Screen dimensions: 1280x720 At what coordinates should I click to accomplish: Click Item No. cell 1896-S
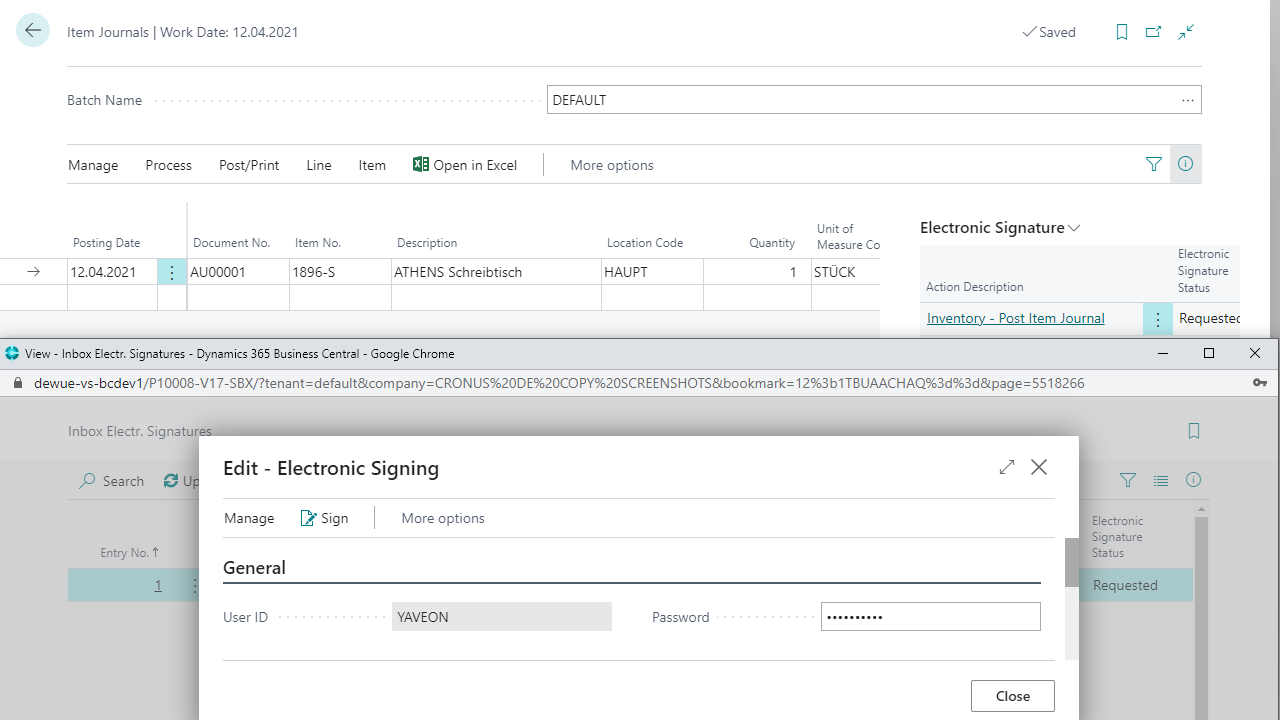click(340, 272)
